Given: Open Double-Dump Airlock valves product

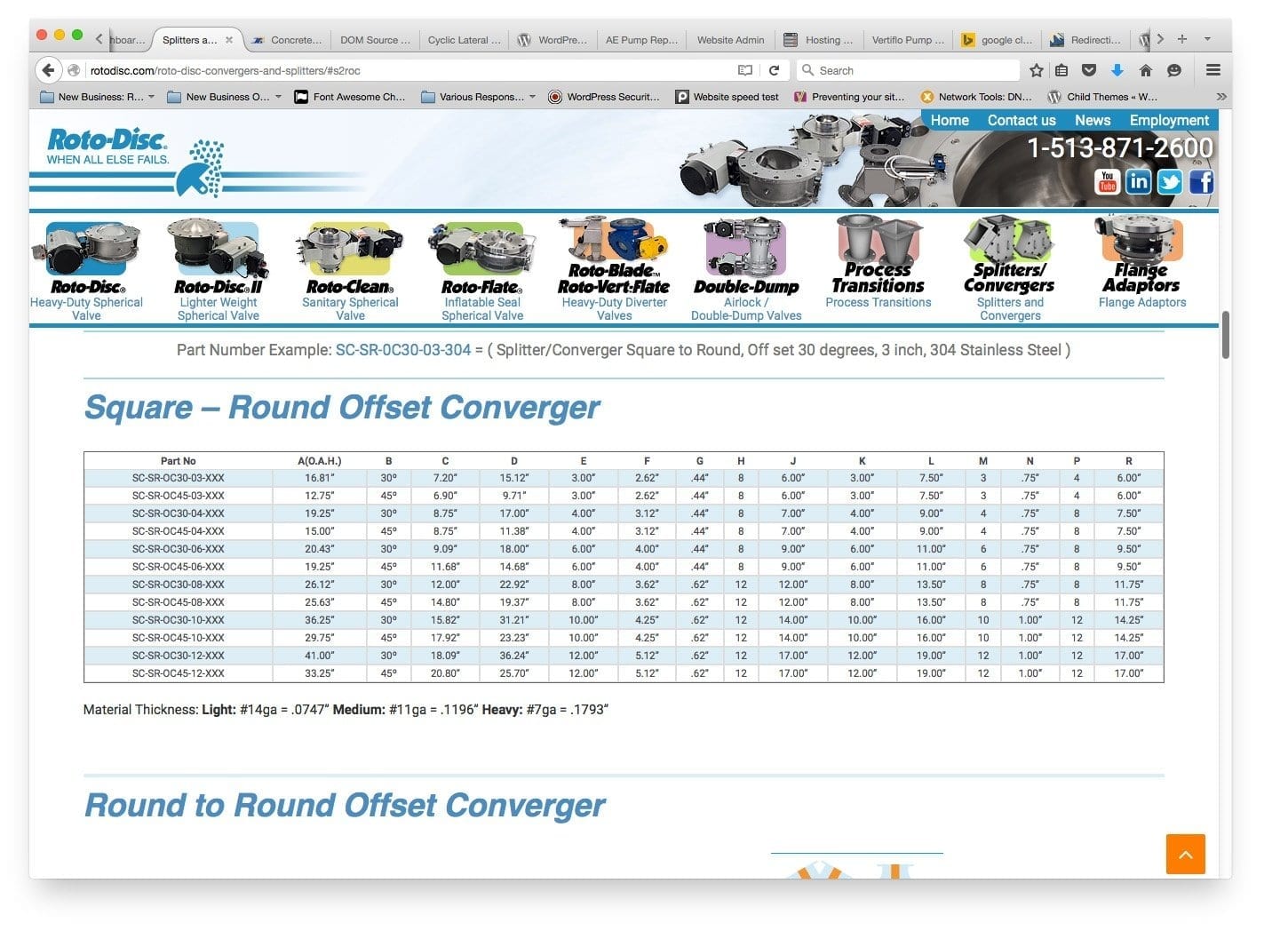Looking at the screenshot, I should coord(746,269).
